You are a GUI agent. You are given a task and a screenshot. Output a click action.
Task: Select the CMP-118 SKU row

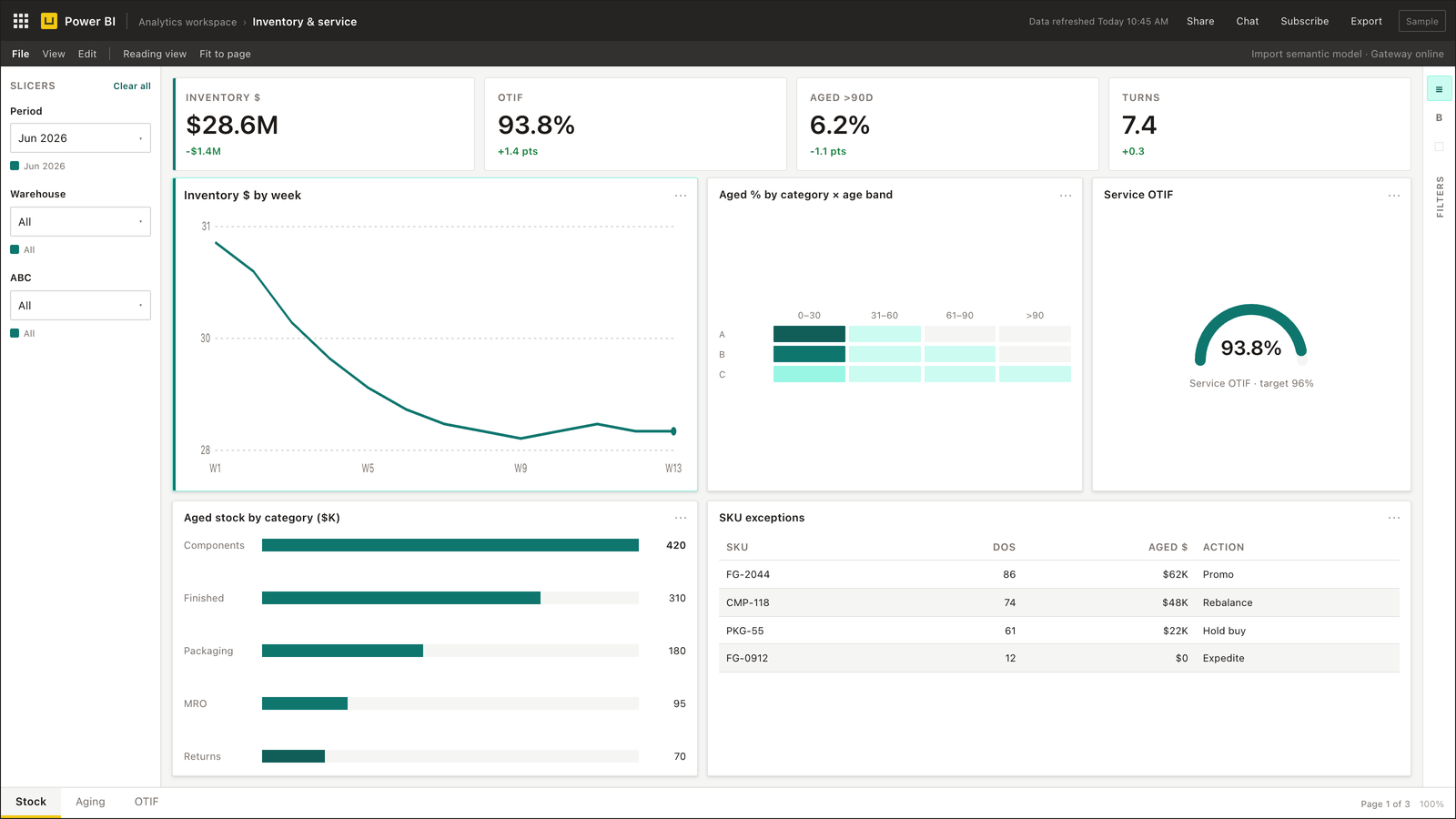pyautogui.click(x=1059, y=602)
